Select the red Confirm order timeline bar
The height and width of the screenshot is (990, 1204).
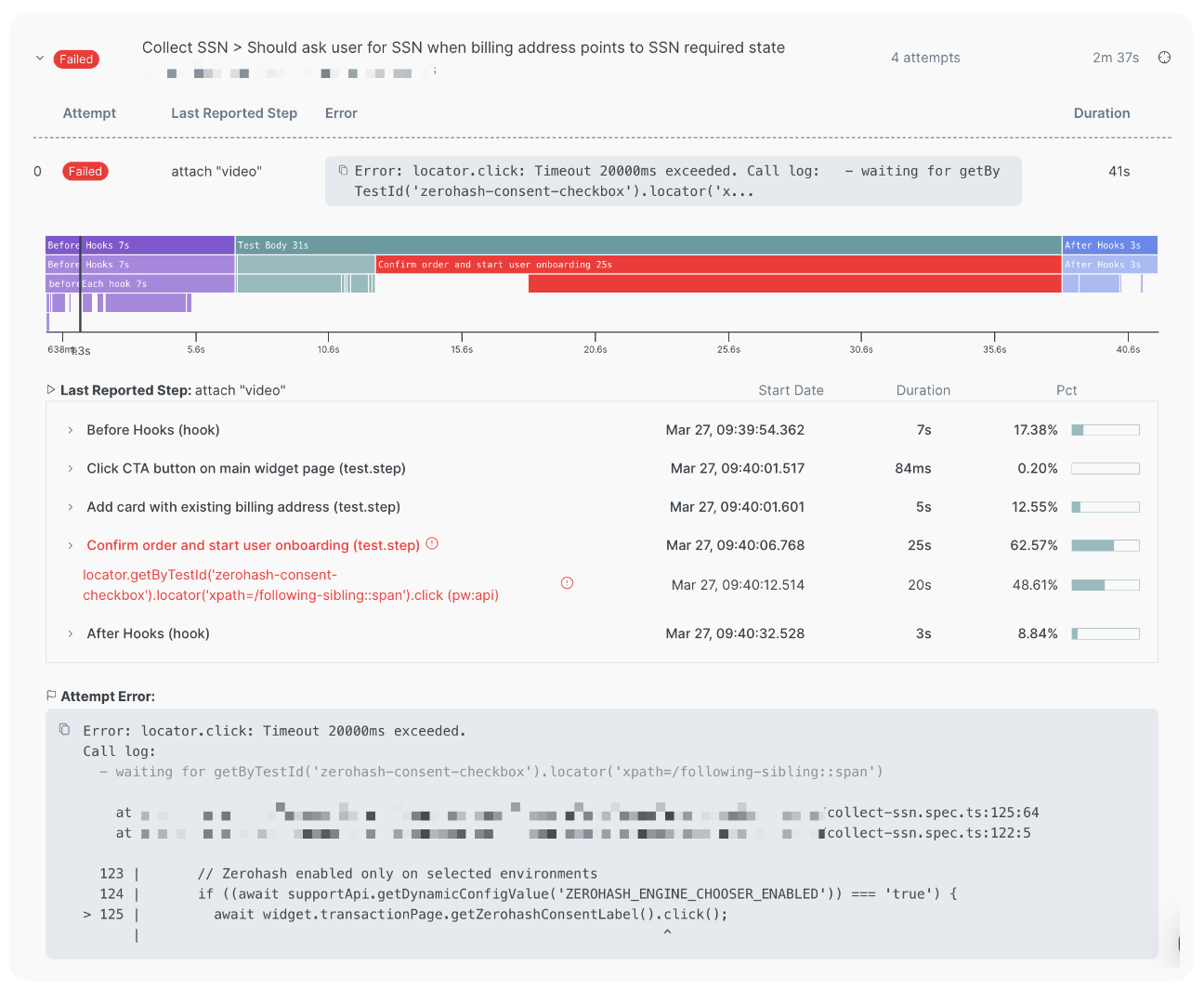pyautogui.click(x=718, y=265)
